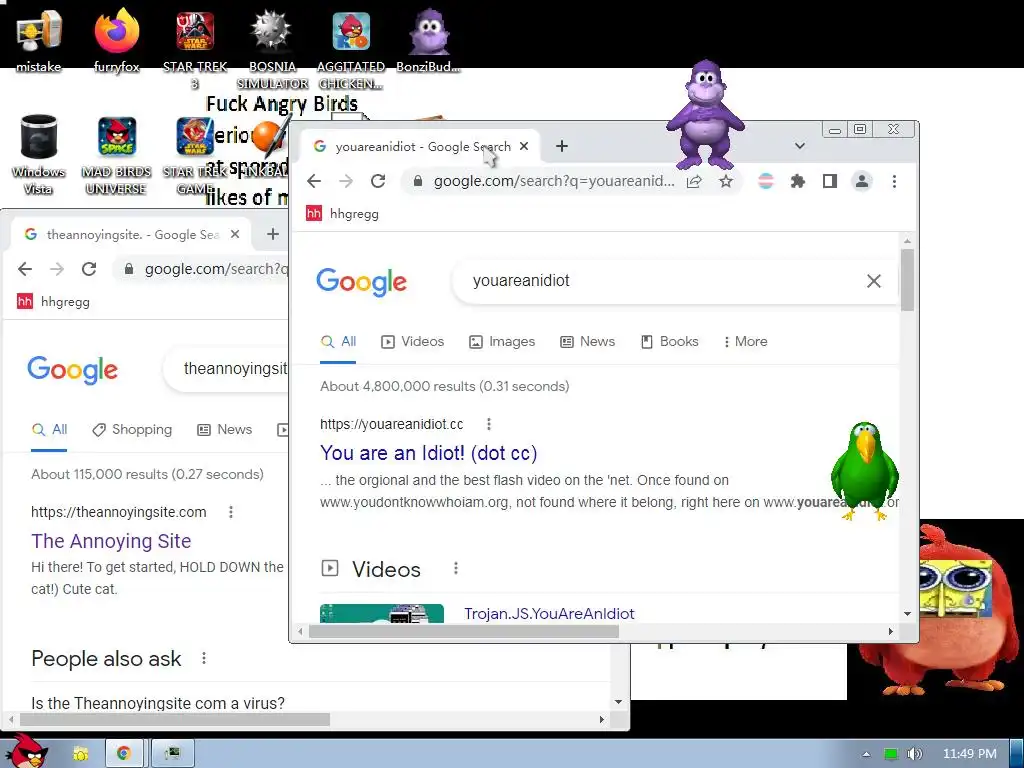Go back in the youareanidiot Chrome window
Image resolution: width=1024 pixels, height=768 pixels.
coord(314,181)
